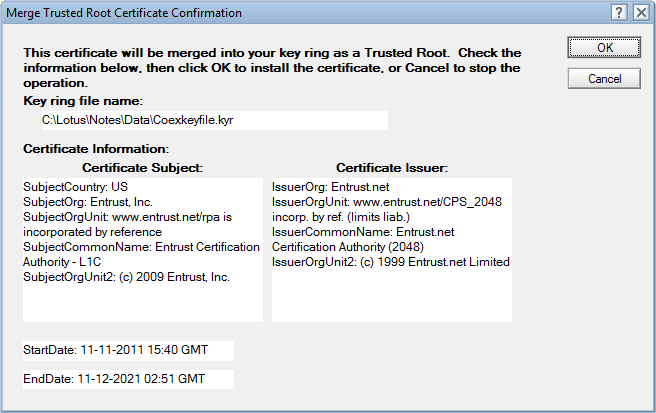The image size is (656, 413).
Task: Click the StartDate field
Action: pyautogui.click(x=128, y=350)
